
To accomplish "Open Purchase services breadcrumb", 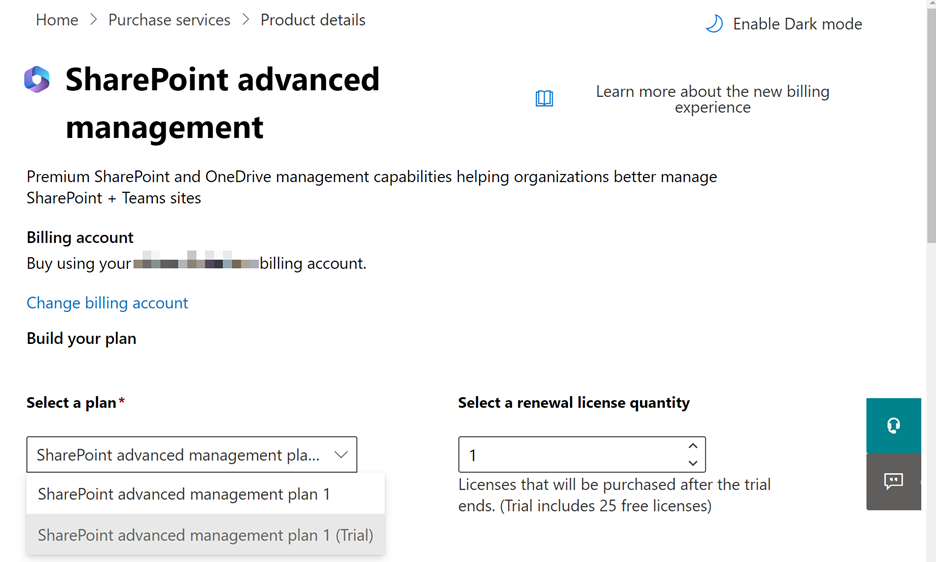I will 169,20.
